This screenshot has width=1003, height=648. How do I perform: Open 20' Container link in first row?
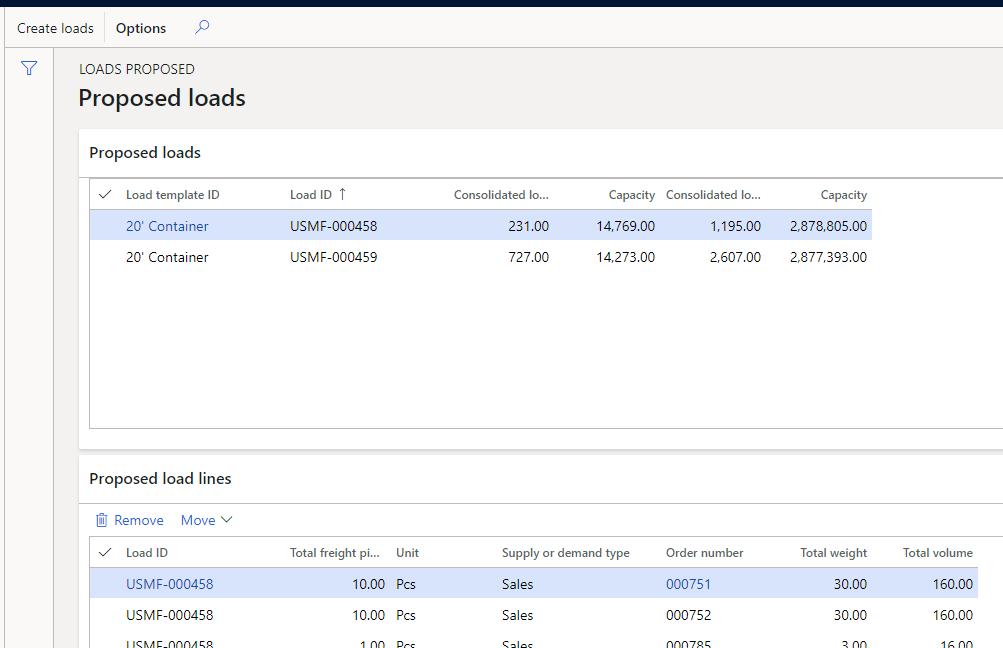pos(167,226)
